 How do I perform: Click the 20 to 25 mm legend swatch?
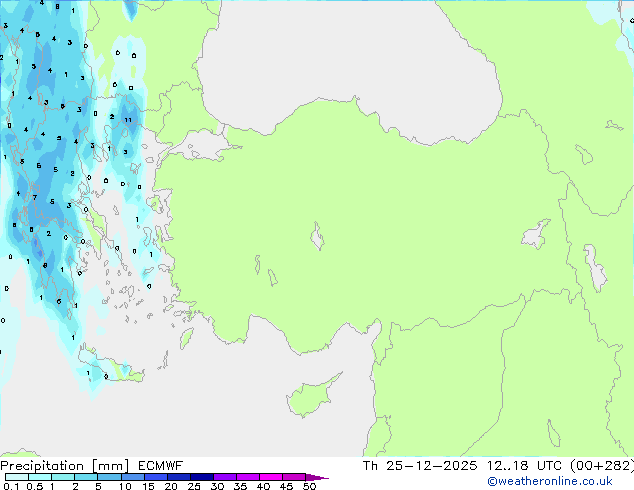click(178, 477)
